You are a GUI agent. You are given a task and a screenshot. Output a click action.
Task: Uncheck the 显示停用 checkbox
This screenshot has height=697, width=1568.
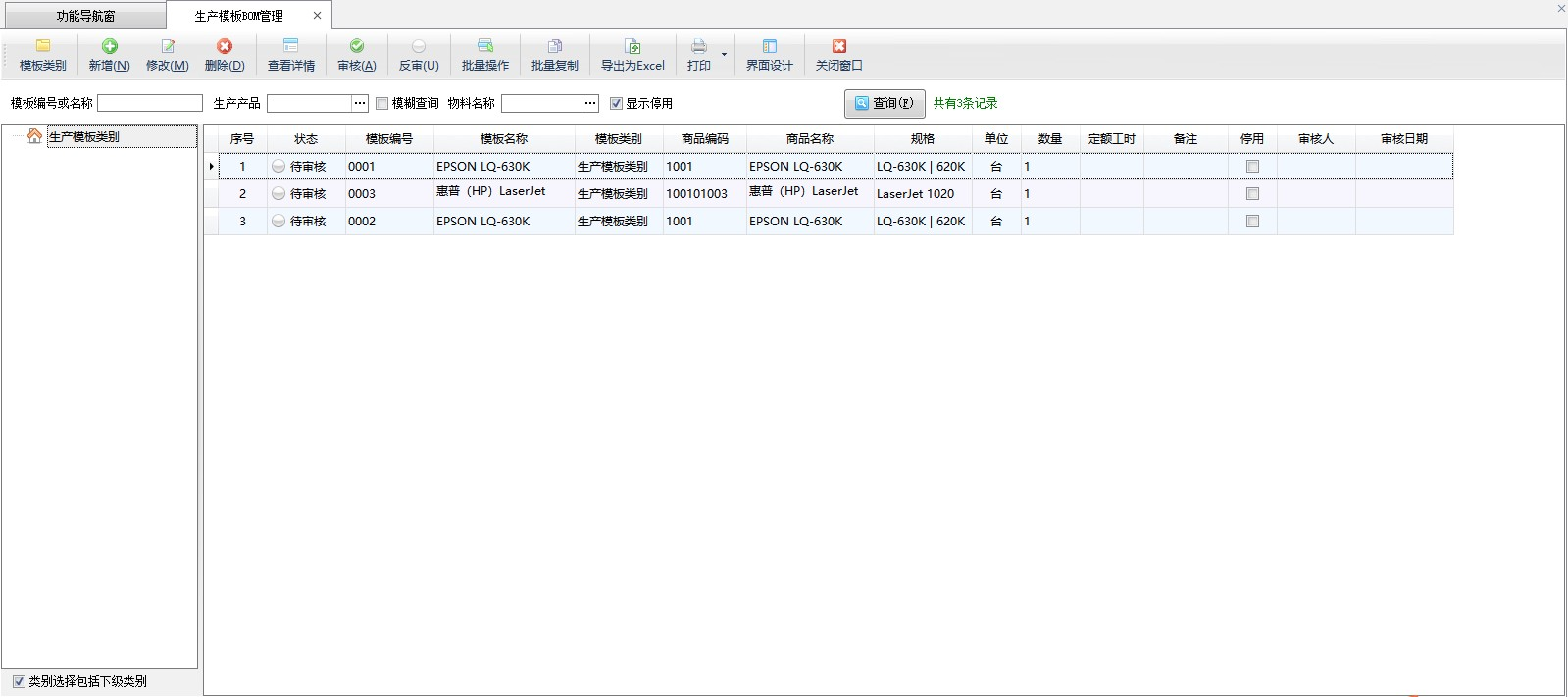pos(616,104)
